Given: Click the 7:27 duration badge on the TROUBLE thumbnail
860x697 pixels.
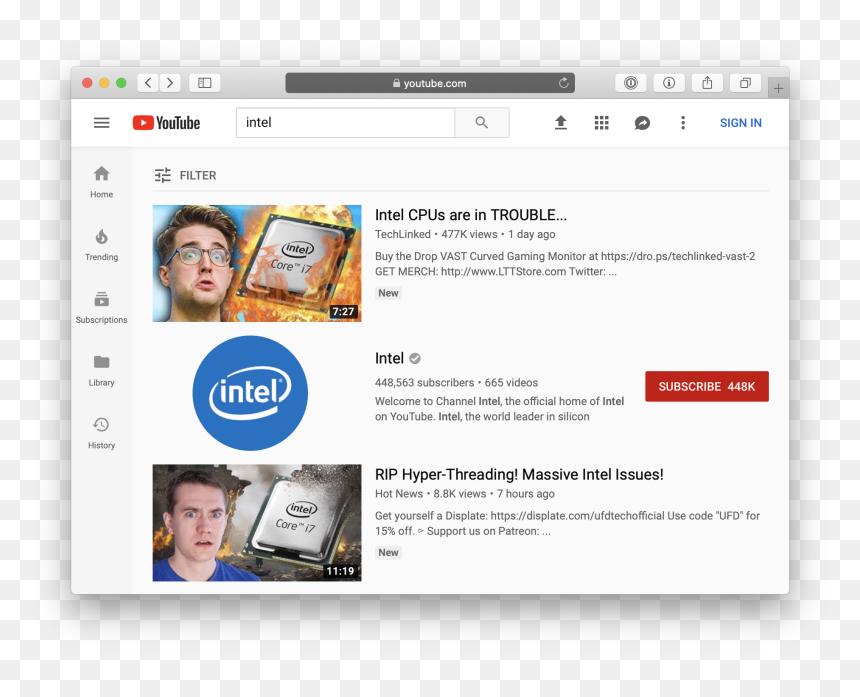Looking at the screenshot, I should 343,312.
